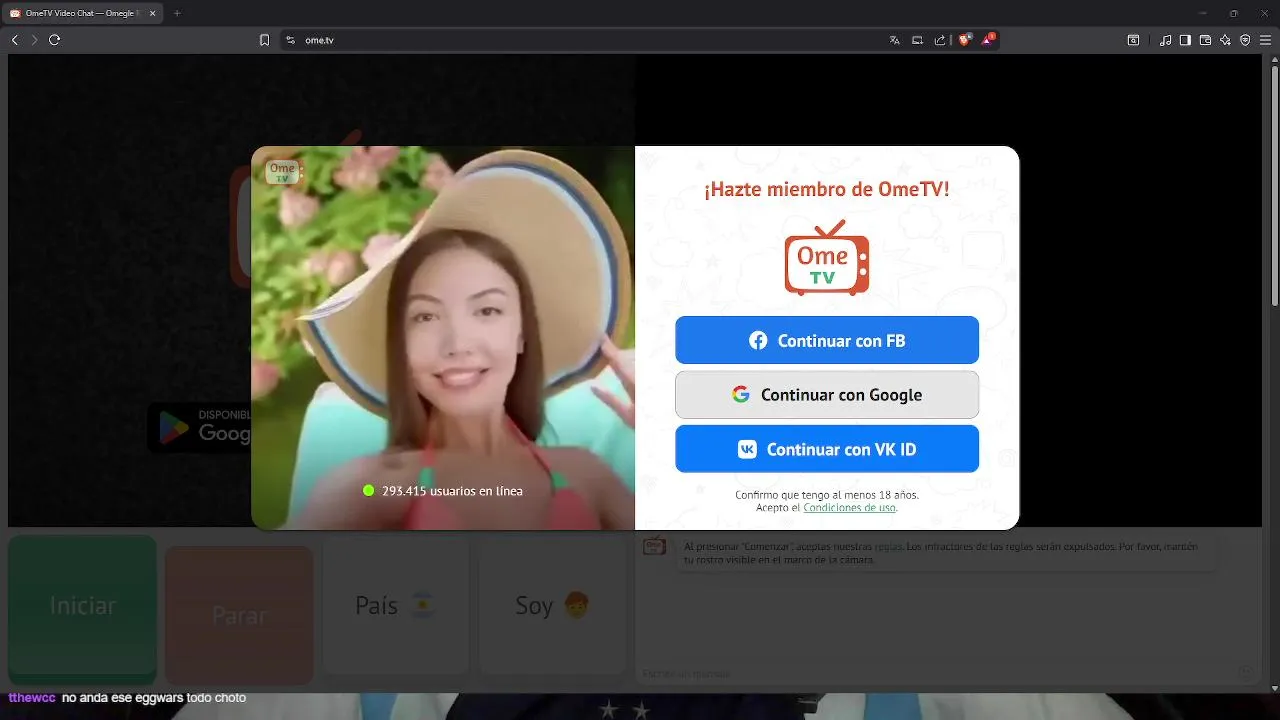Open the tab search icon
1280x720 pixels.
[x=1133, y=40]
